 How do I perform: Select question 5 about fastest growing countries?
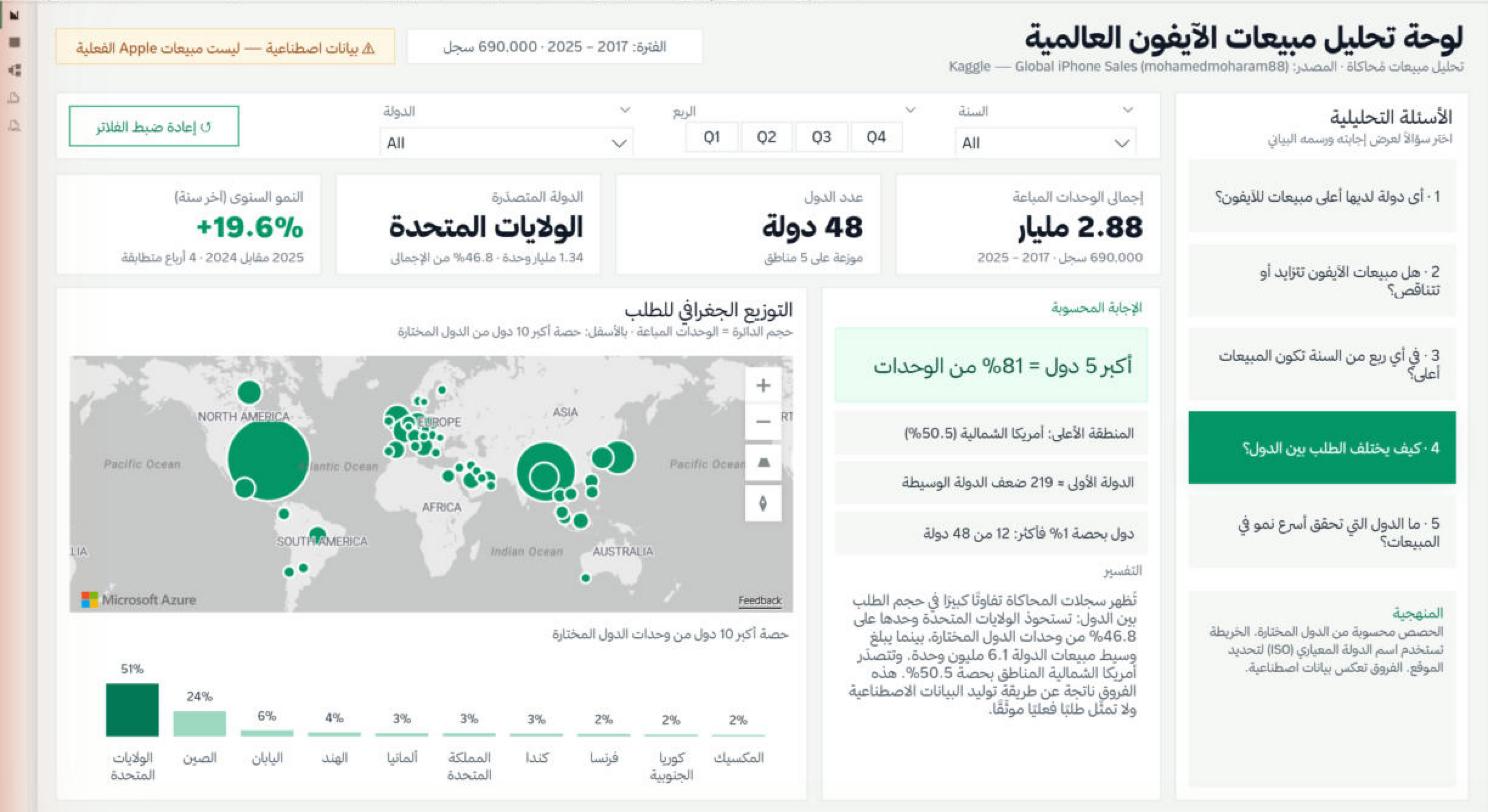click(x=1322, y=532)
